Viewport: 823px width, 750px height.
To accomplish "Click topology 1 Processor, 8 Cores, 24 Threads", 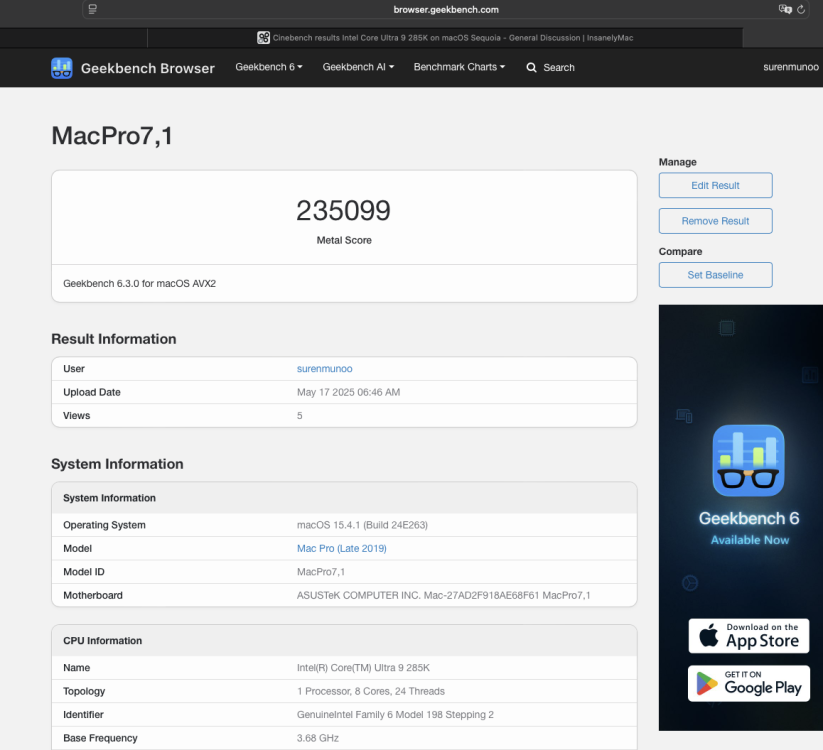I will click(x=371, y=691).
